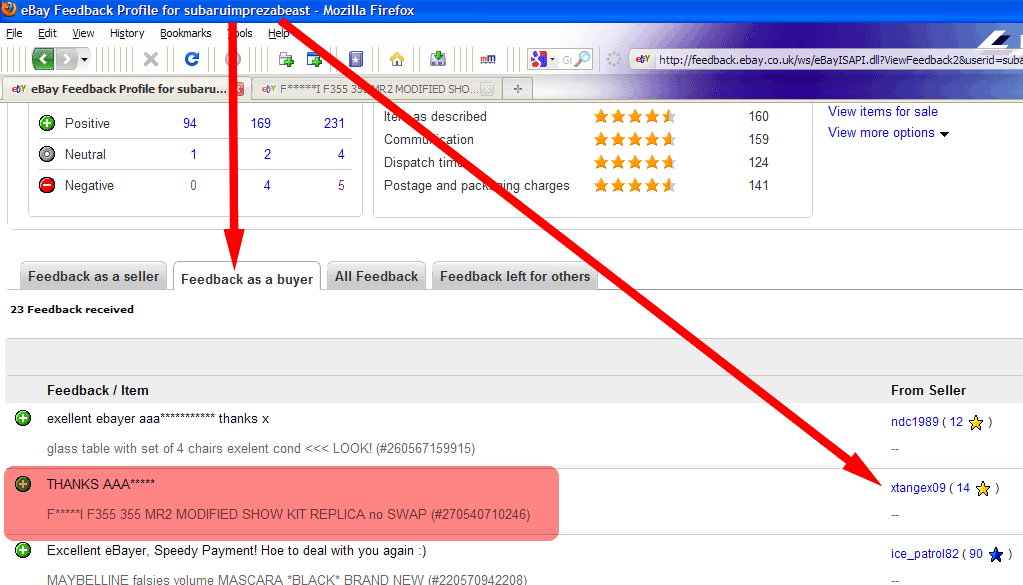Click xtangex09 feedback score 14

point(963,488)
